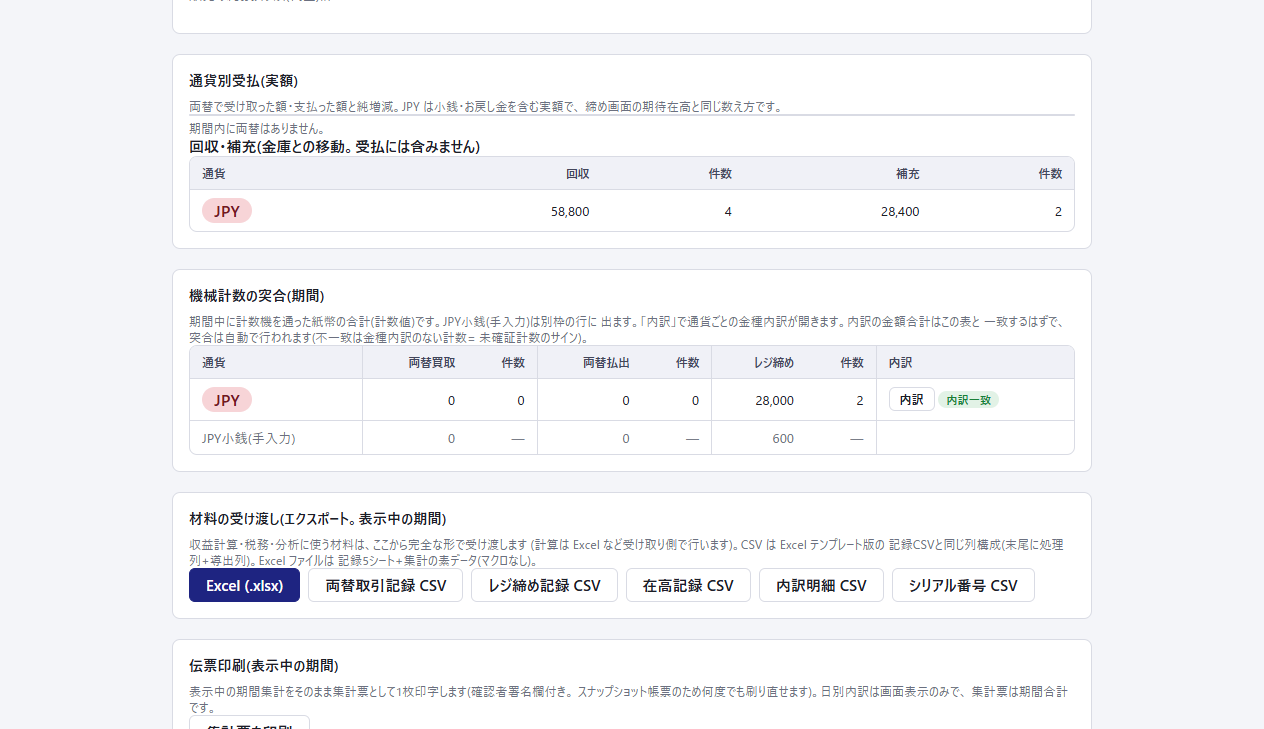This screenshot has width=1264, height=729.
Task: Click JPY小銭(手入力) row label
Action: pyautogui.click(x=249, y=438)
